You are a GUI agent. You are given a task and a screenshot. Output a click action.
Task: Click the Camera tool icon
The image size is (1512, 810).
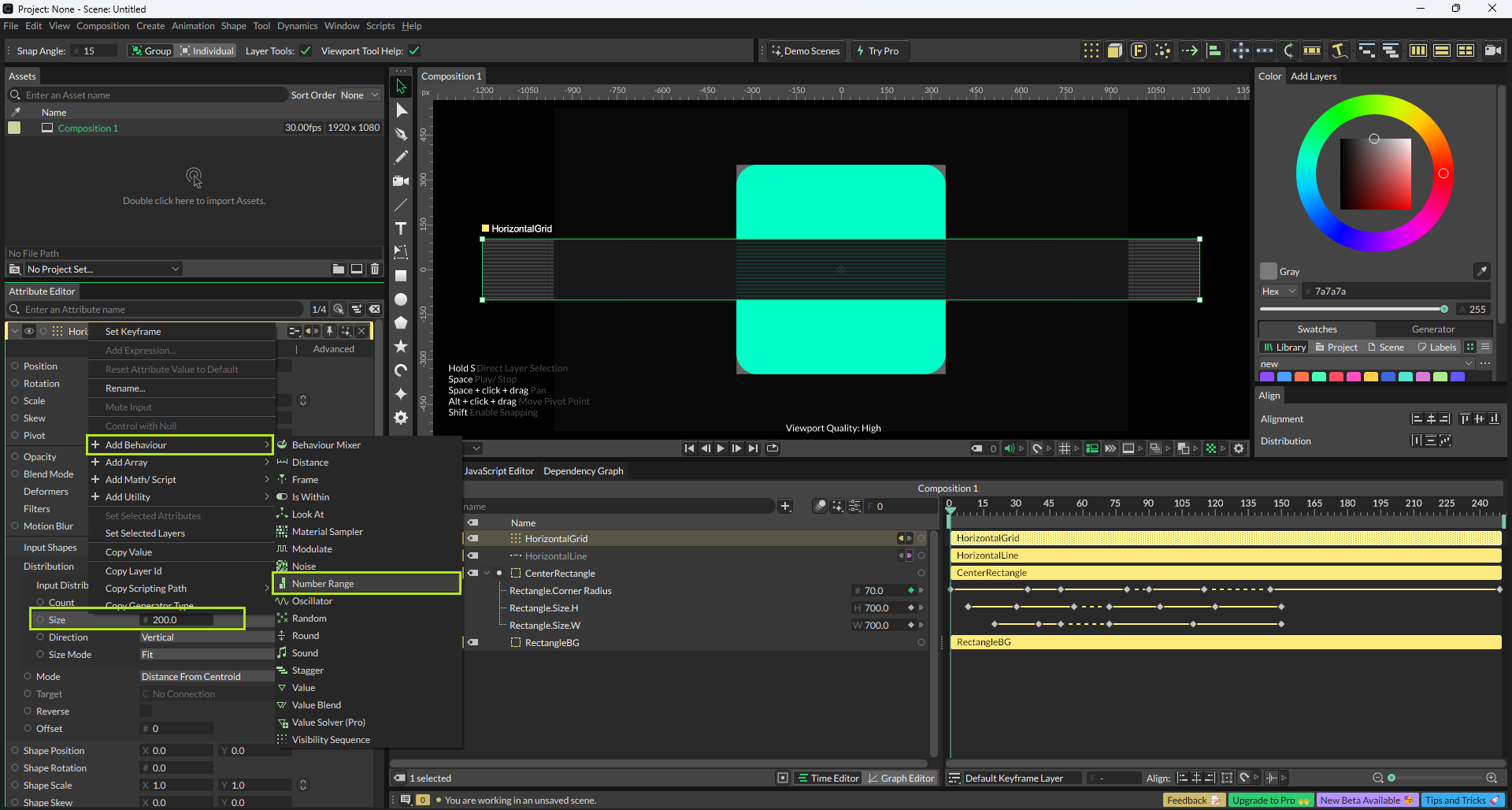(401, 181)
